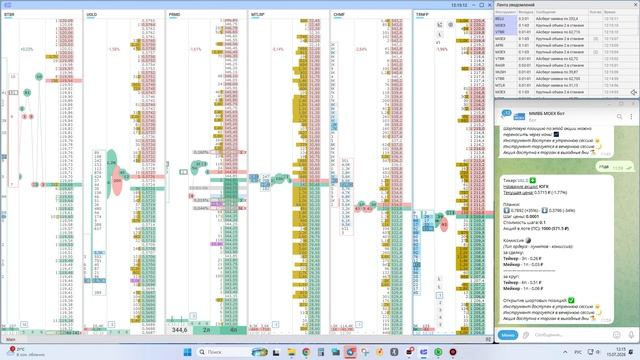The width and height of the screenshot is (640, 360).
Task: Open TRNFP column settings icon
Action: (440, 24)
